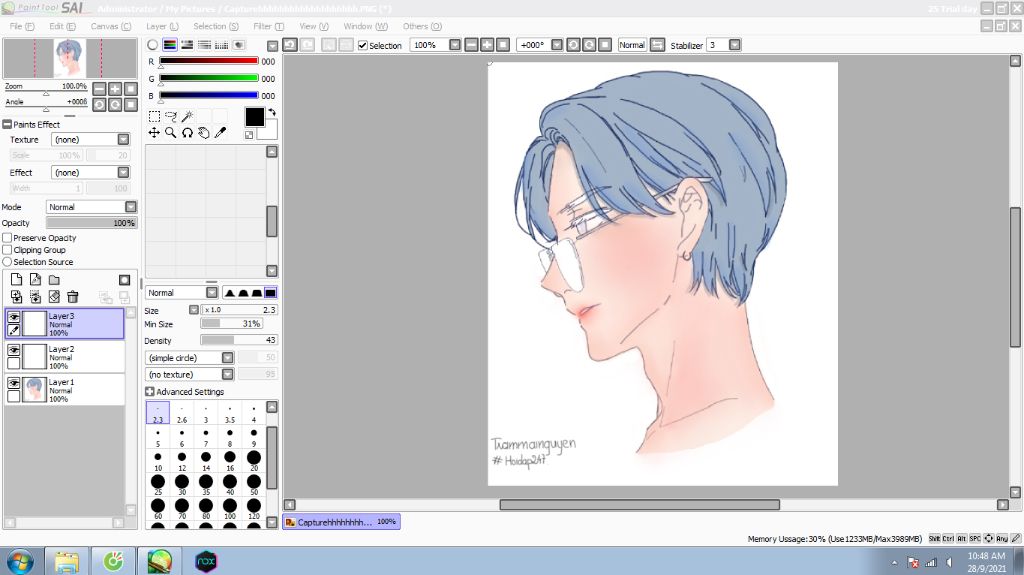Screen dimensions: 1024x575
Task: Open the (no texture) brush texture dropdown
Action: tap(227, 374)
